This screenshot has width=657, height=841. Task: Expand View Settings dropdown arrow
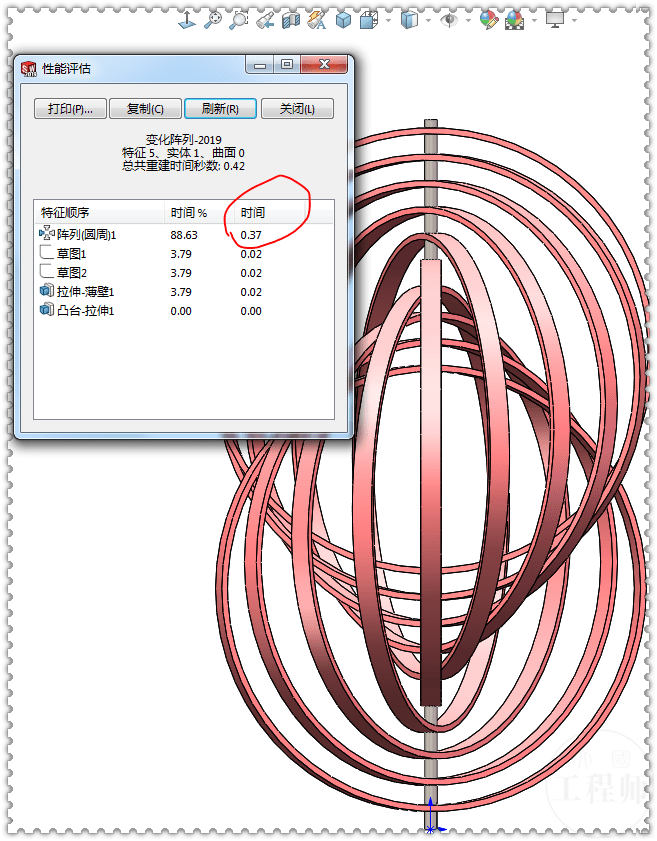coord(574,21)
